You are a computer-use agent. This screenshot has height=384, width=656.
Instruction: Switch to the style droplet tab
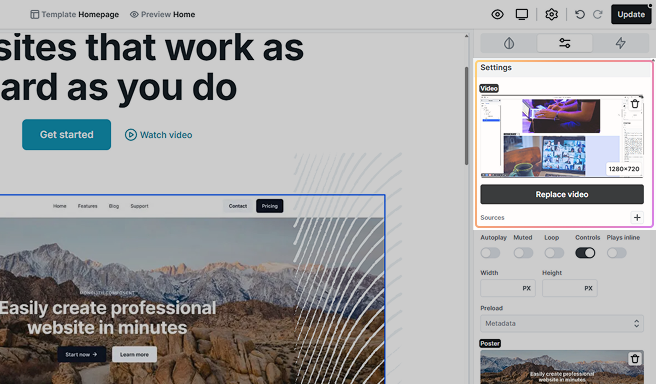coord(509,43)
